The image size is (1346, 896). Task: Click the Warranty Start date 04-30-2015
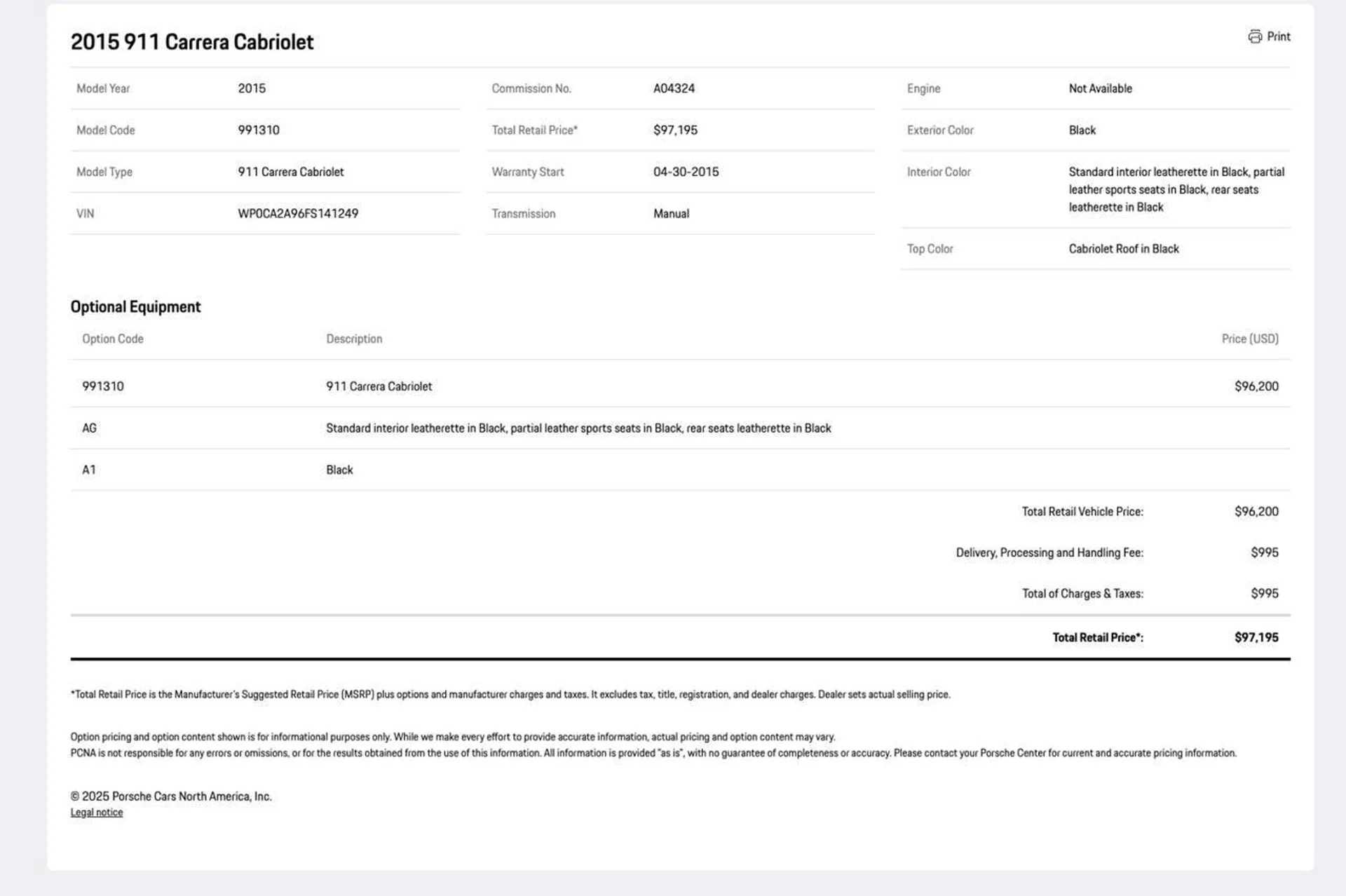click(686, 172)
